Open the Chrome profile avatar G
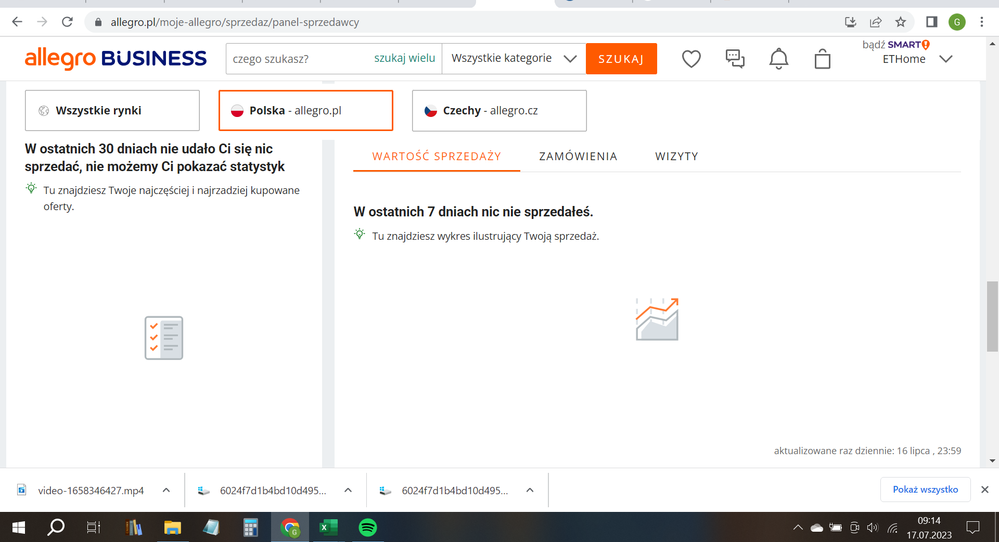Viewport: 999px width, 542px height. 956,22
